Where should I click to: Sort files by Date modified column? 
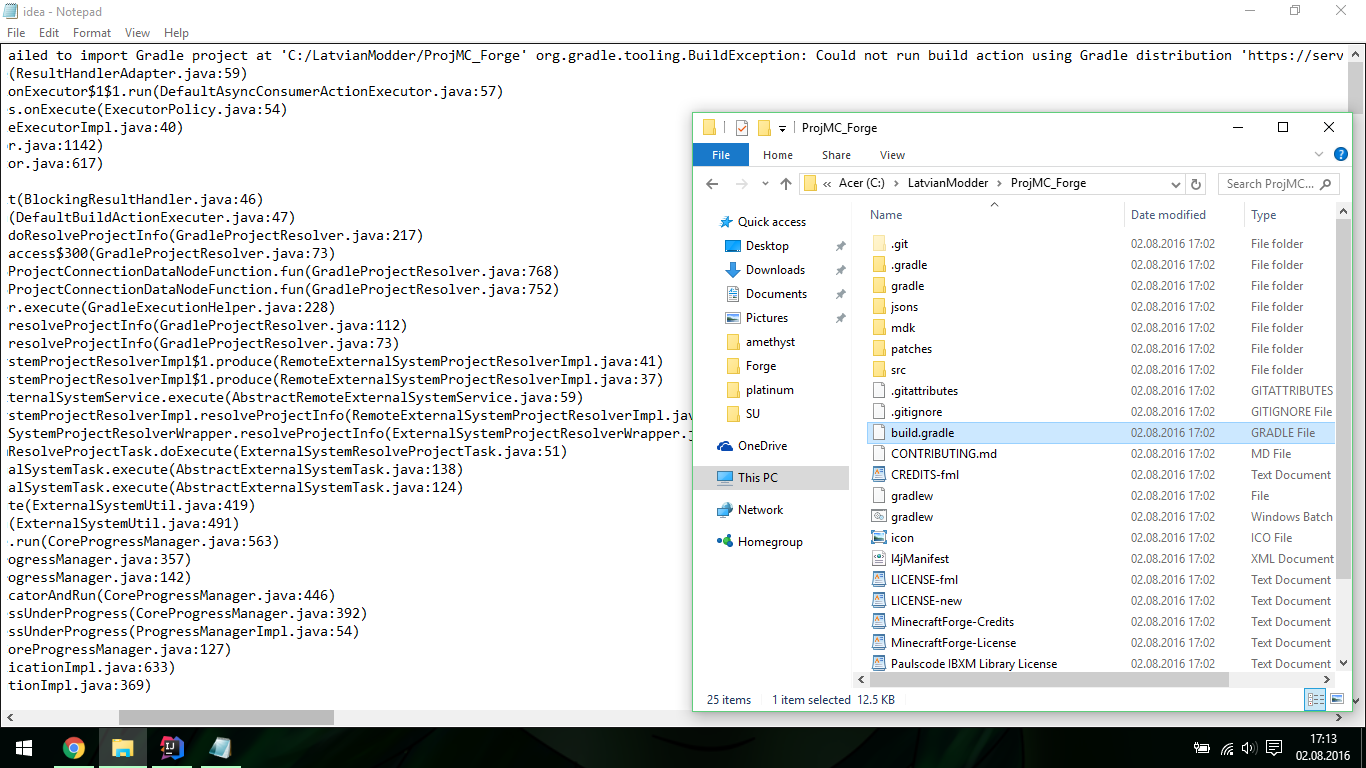coord(1168,215)
